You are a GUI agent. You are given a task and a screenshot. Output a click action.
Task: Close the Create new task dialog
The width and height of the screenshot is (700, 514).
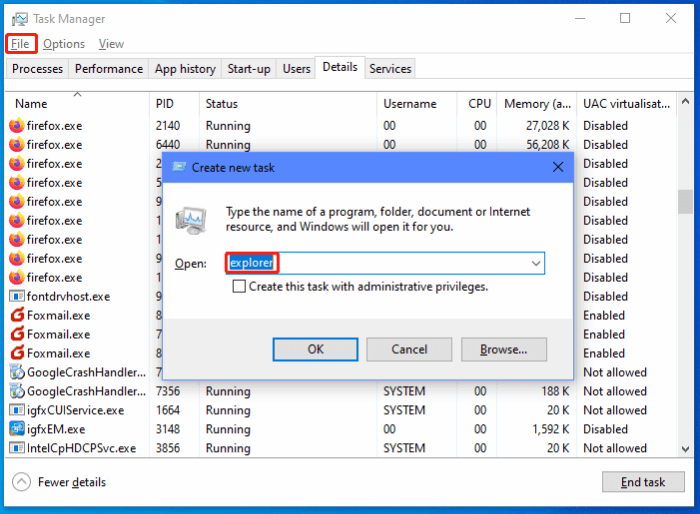pos(558,167)
